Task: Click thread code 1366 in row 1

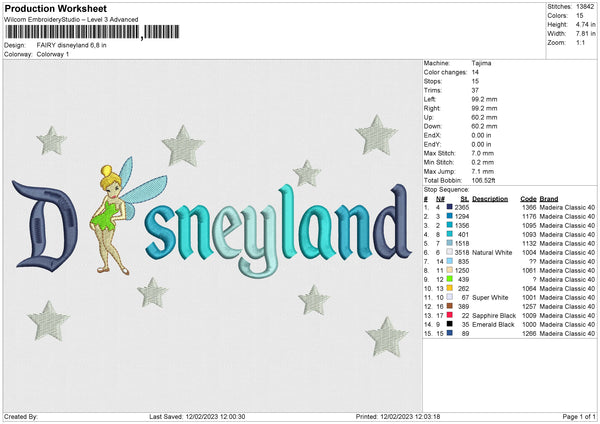Action: tap(529, 207)
